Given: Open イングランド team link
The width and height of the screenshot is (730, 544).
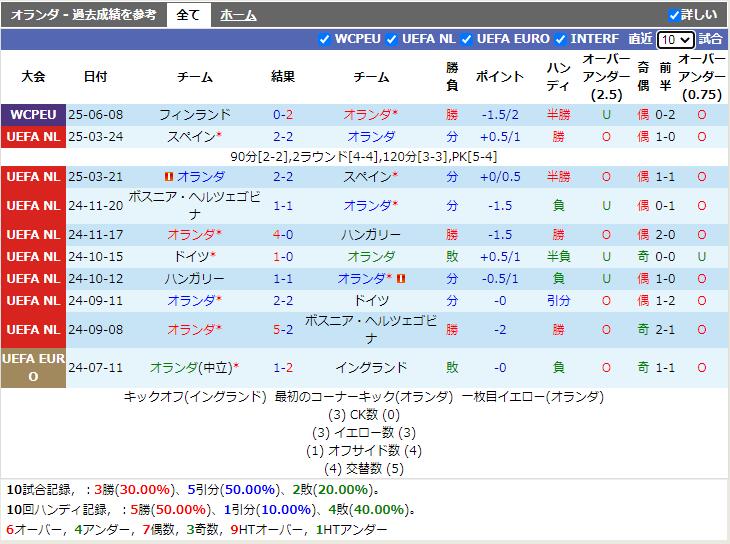Looking at the screenshot, I should pos(371,367).
